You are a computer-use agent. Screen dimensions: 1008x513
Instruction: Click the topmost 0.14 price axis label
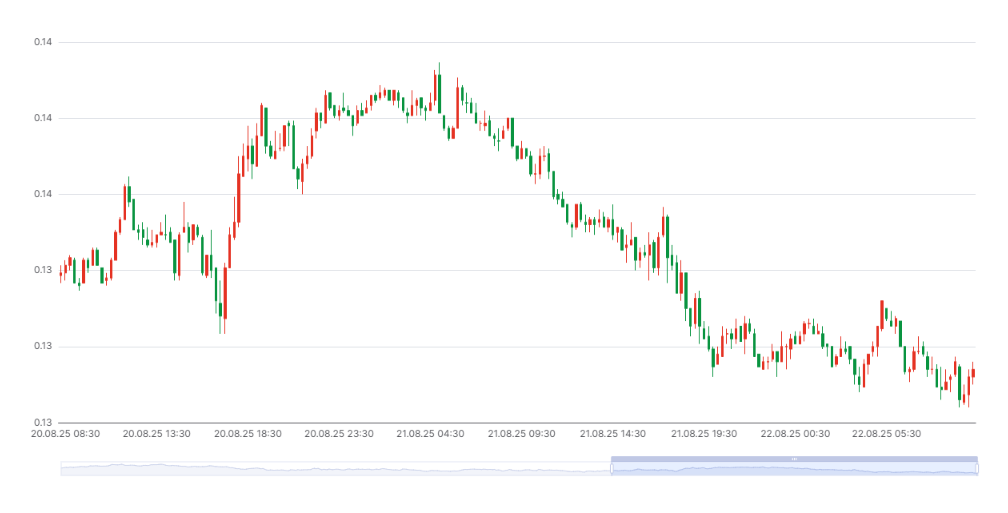pyautogui.click(x=42, y=42)
